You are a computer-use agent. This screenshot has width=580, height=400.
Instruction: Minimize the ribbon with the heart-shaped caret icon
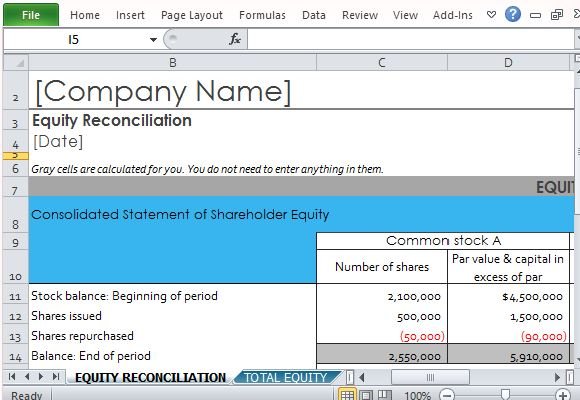tap(491, 15)
